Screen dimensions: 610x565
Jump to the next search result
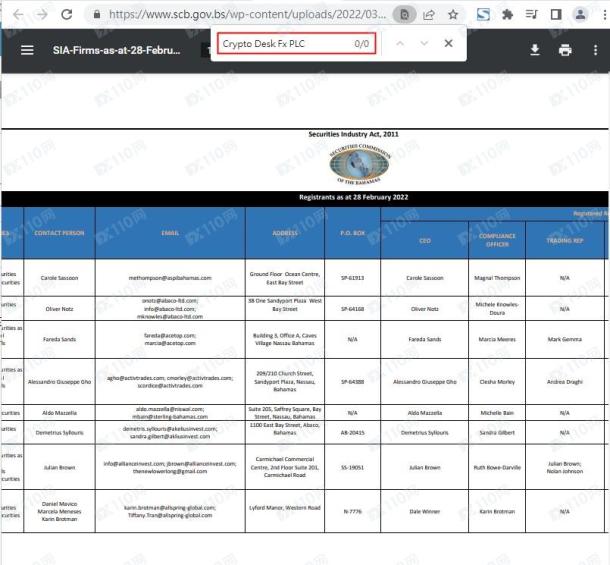click(x=424, y=44)
